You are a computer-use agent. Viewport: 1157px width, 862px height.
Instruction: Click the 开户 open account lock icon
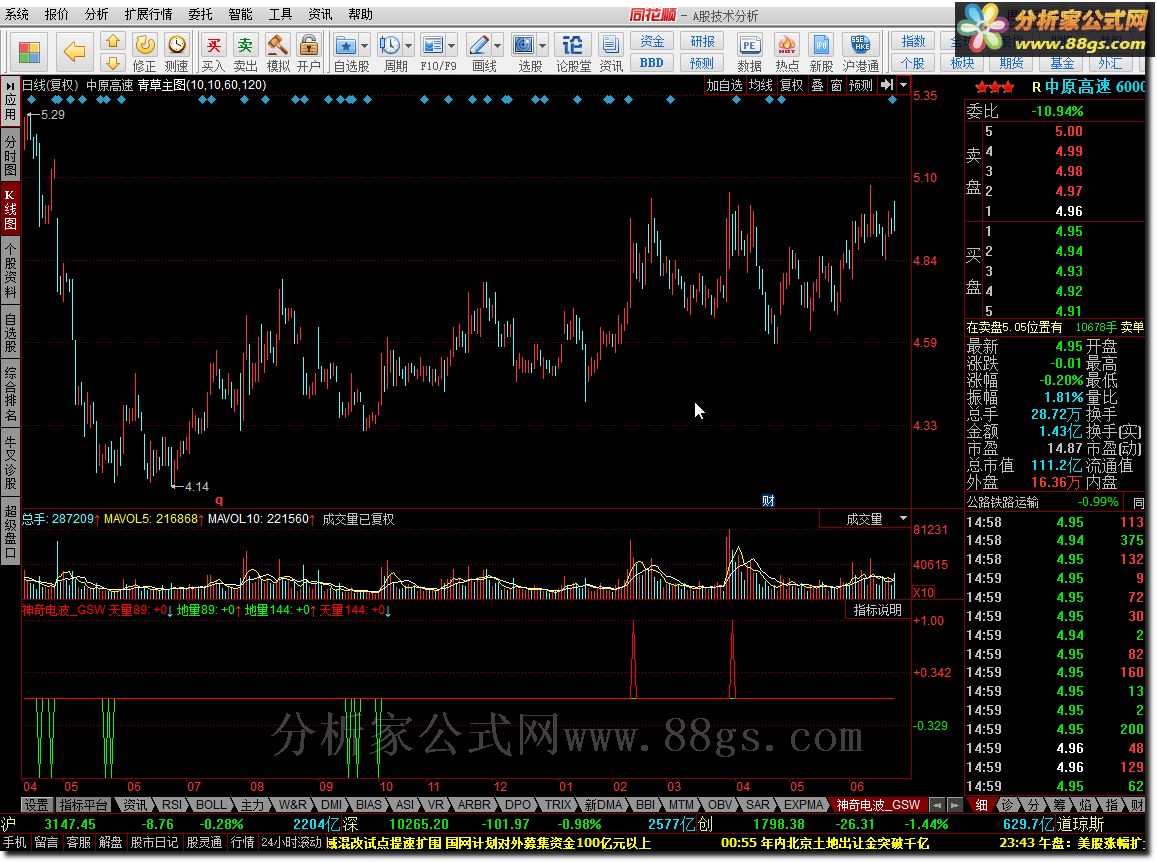[308, 52]
